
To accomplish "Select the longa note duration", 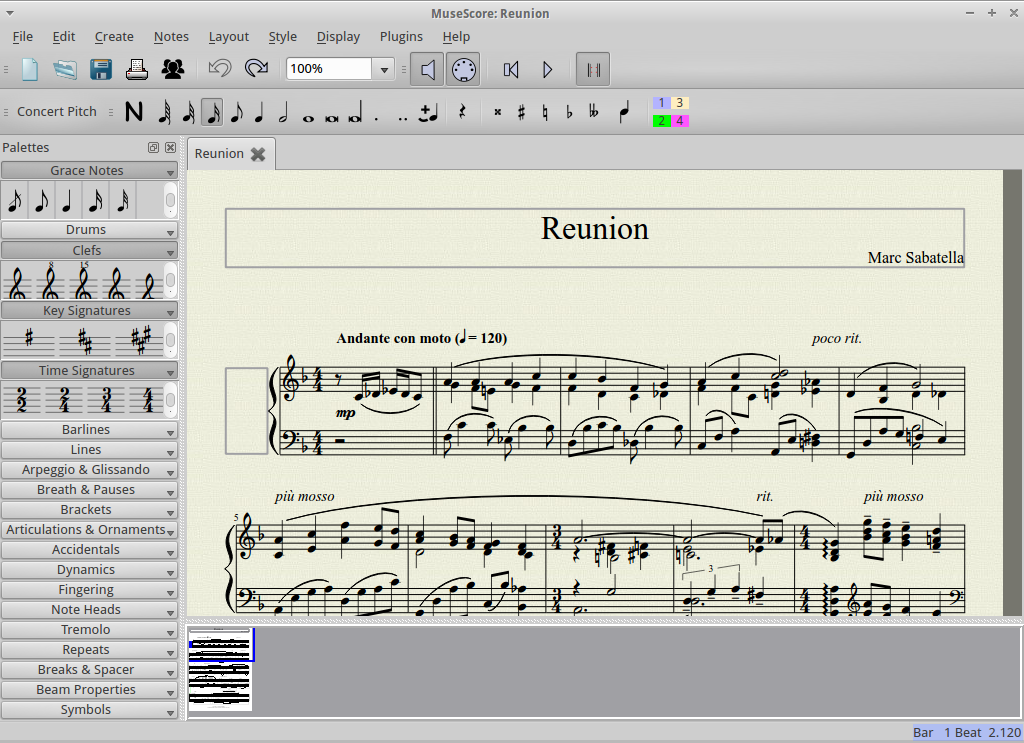I will tap(355, 112).
